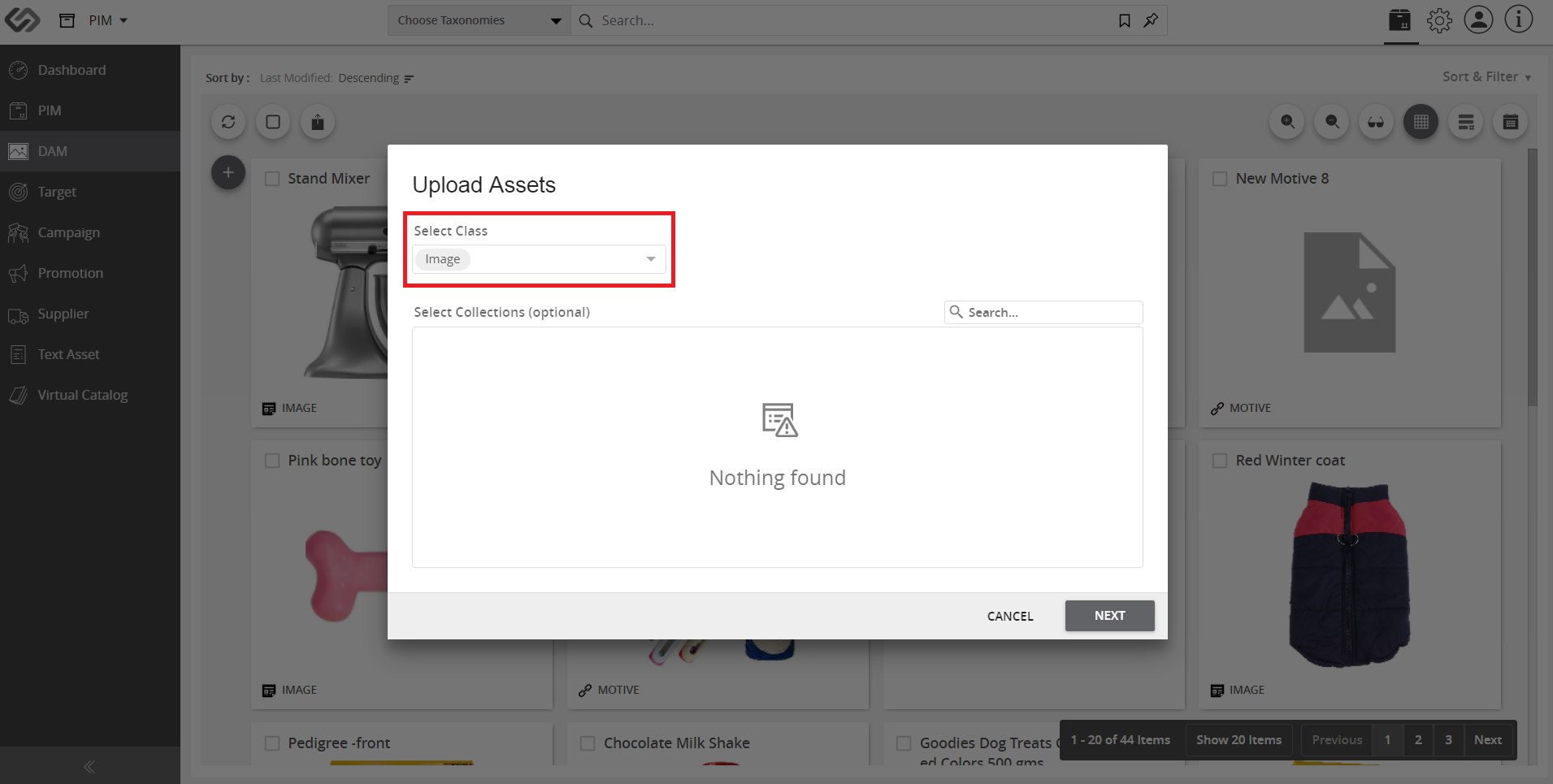
Task: Check the Stand Mixer checkbox
Action: click(272, 179)
